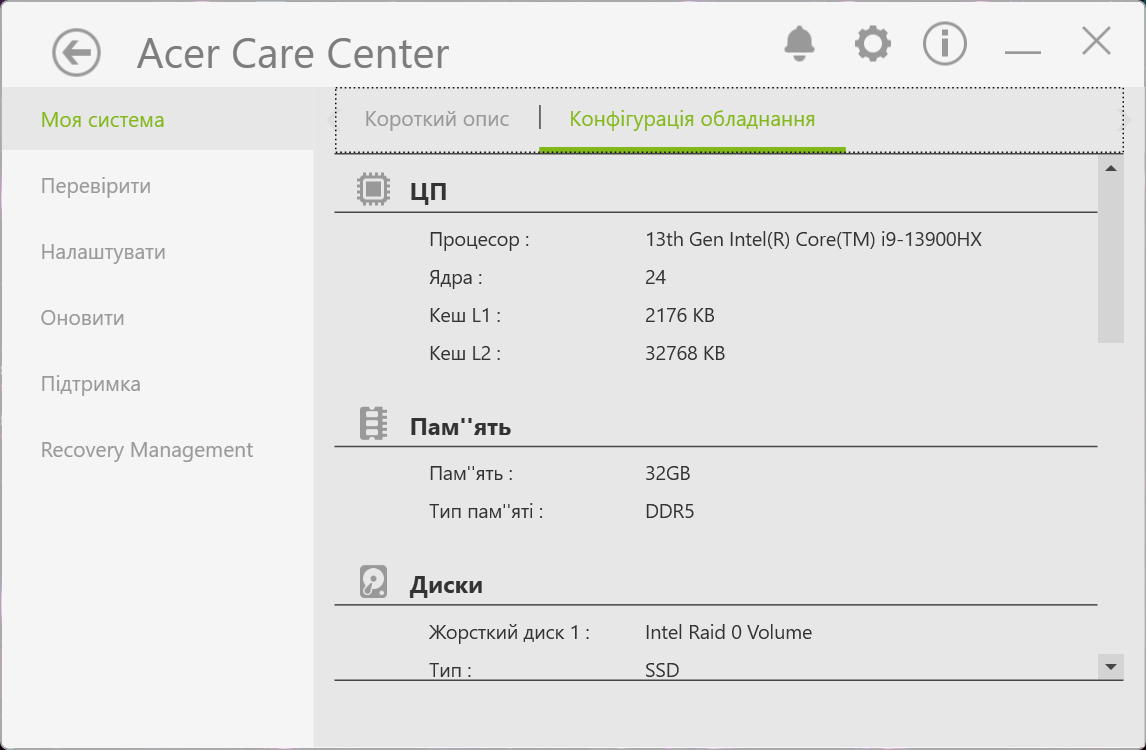
Task: Go to Перевірити section
Action: click(x=96, y=186)
